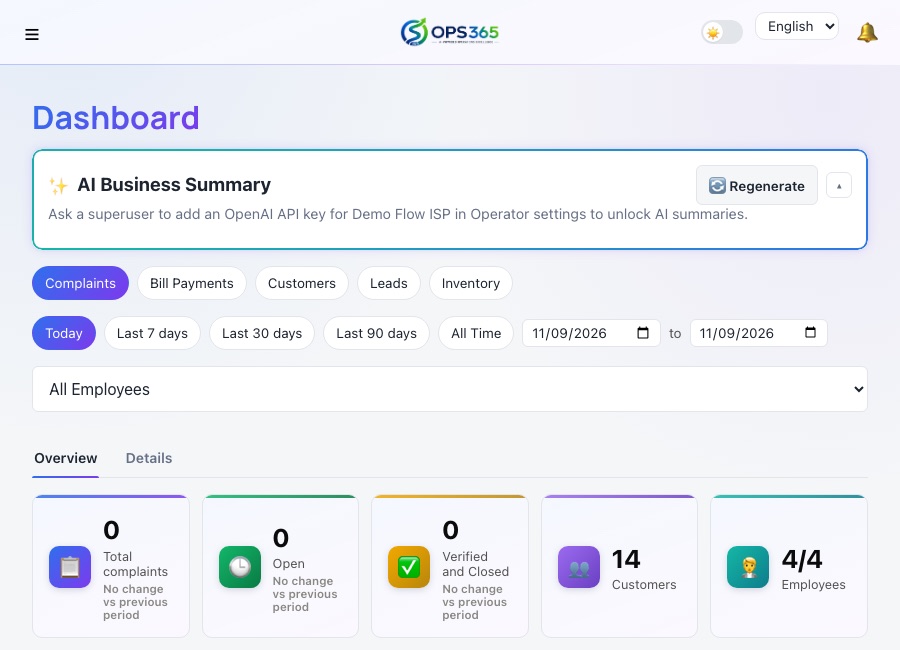
Task: Collapse the AI Business Summary panel
Action: 839,185
